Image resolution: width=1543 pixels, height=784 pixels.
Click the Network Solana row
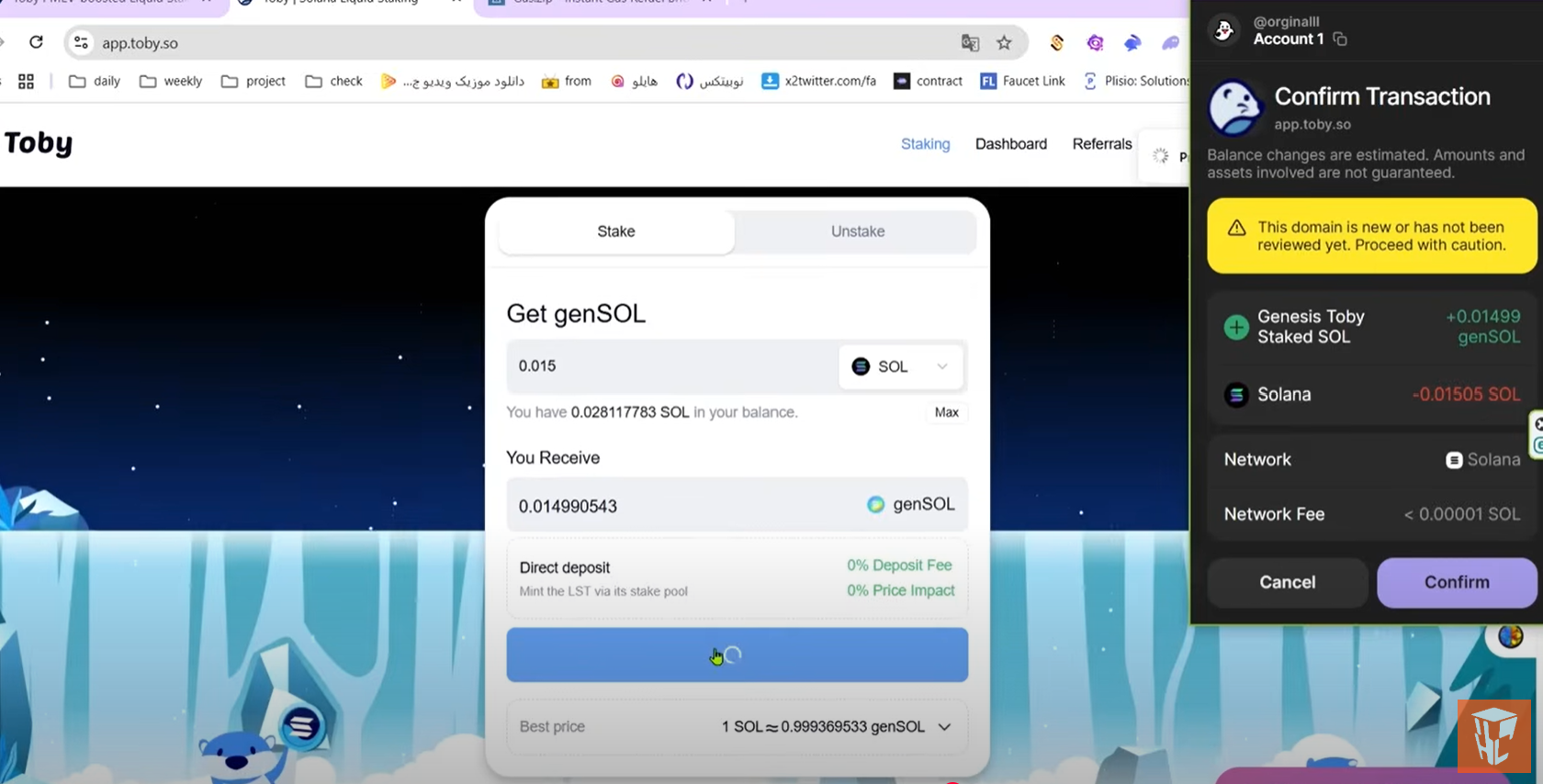click(1371, 460)
